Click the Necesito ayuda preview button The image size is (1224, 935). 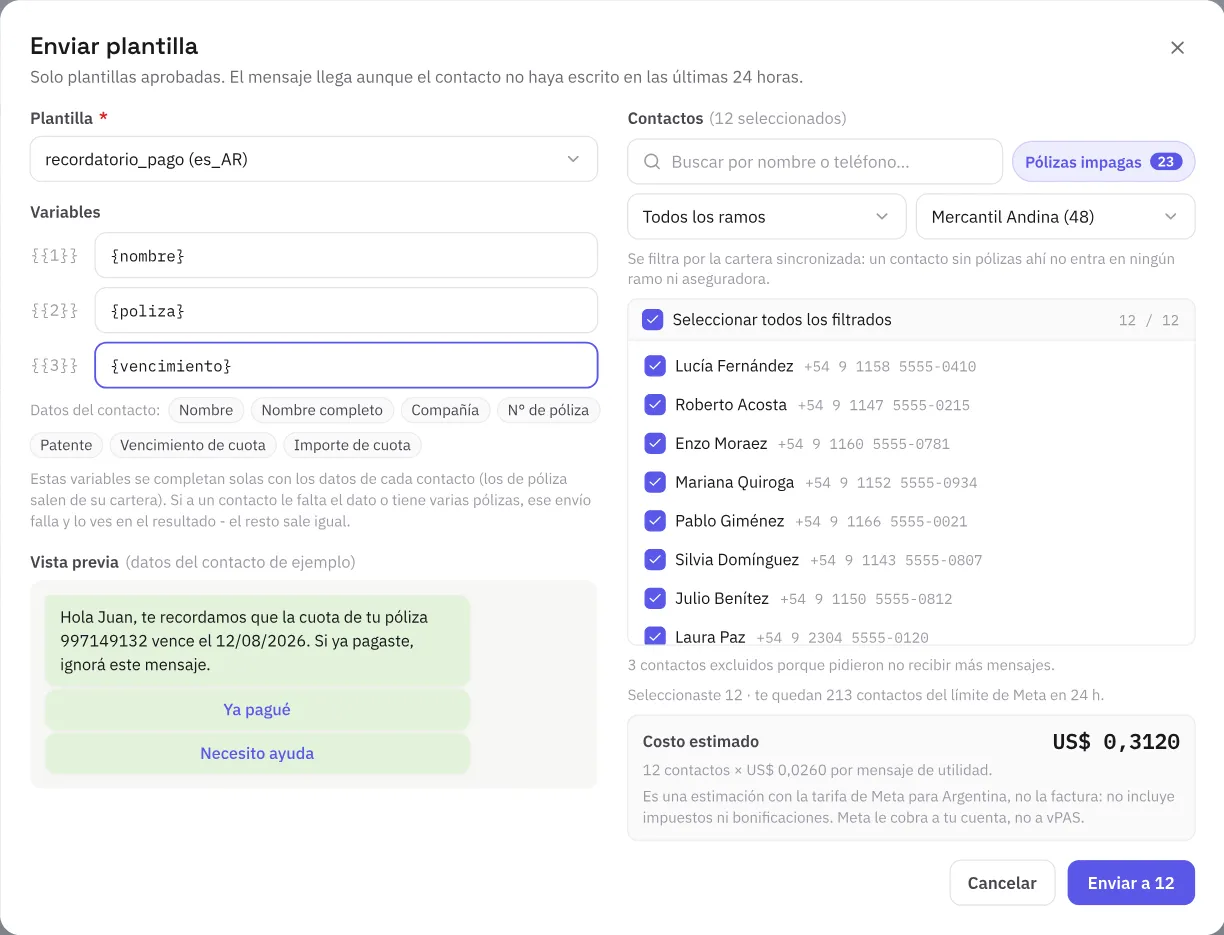257,754
